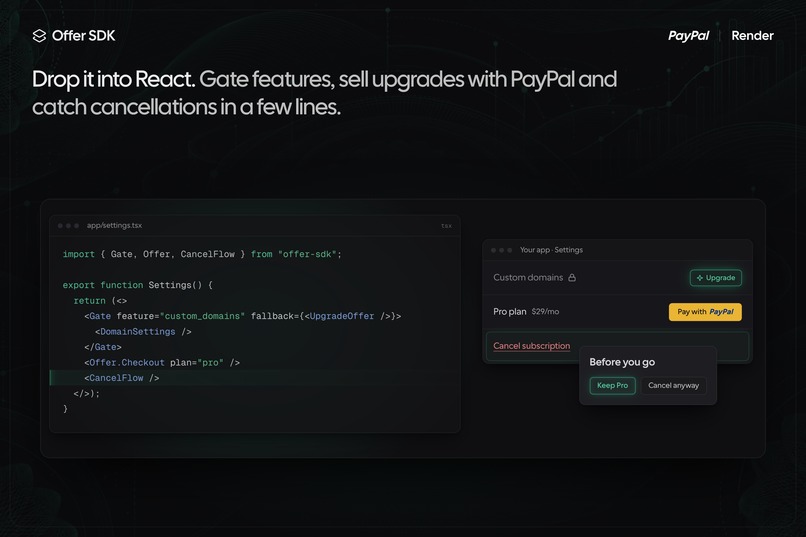The width and height of the screenshot is (806, 537).
Task: Click the Cancel subscription link
Action: pos(532,346)
